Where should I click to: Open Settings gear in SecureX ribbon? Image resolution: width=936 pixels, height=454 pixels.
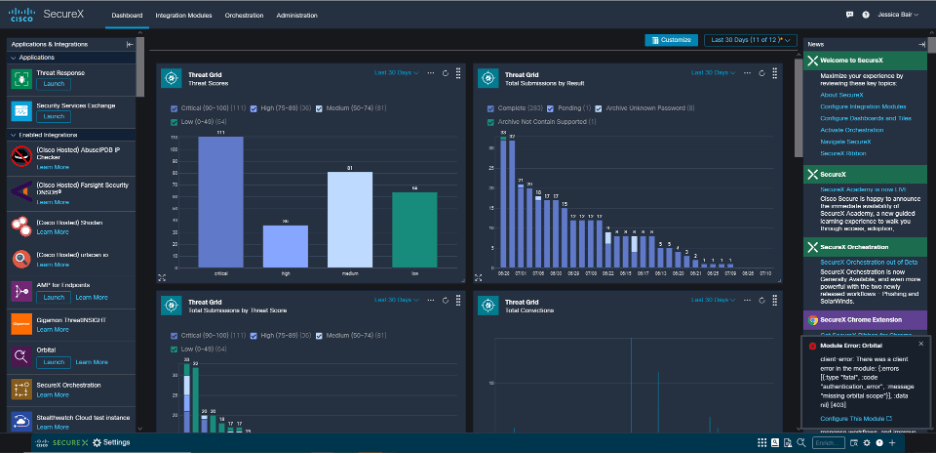[x=97, y=442]
